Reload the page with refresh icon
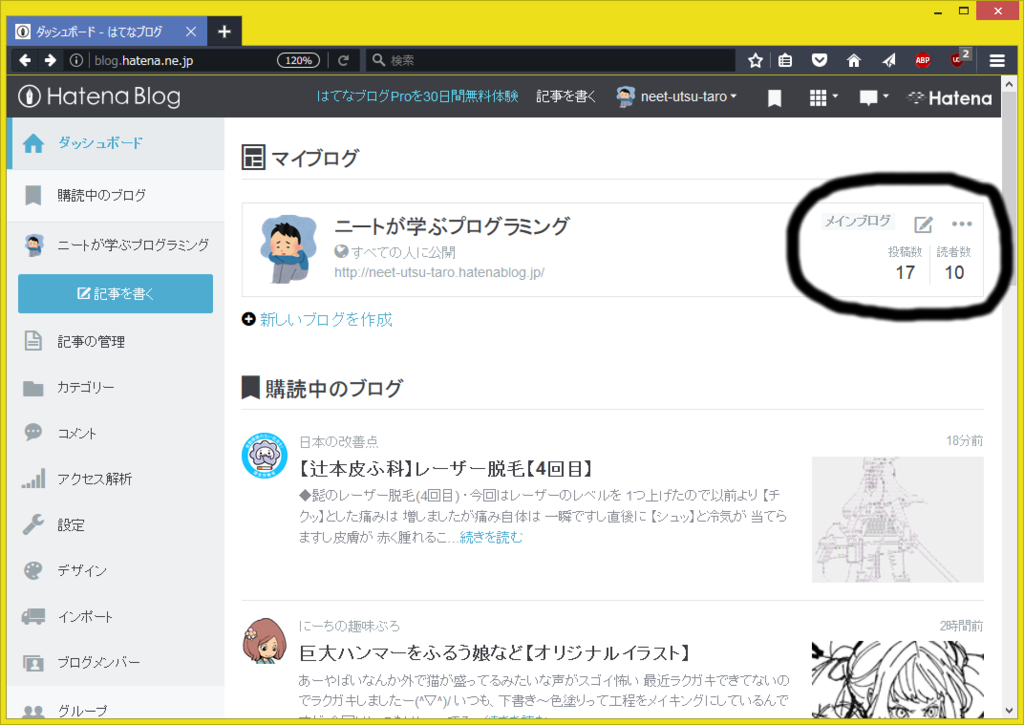The height and width of the screenshot is (725, 1024). click(x=343, y=61)
